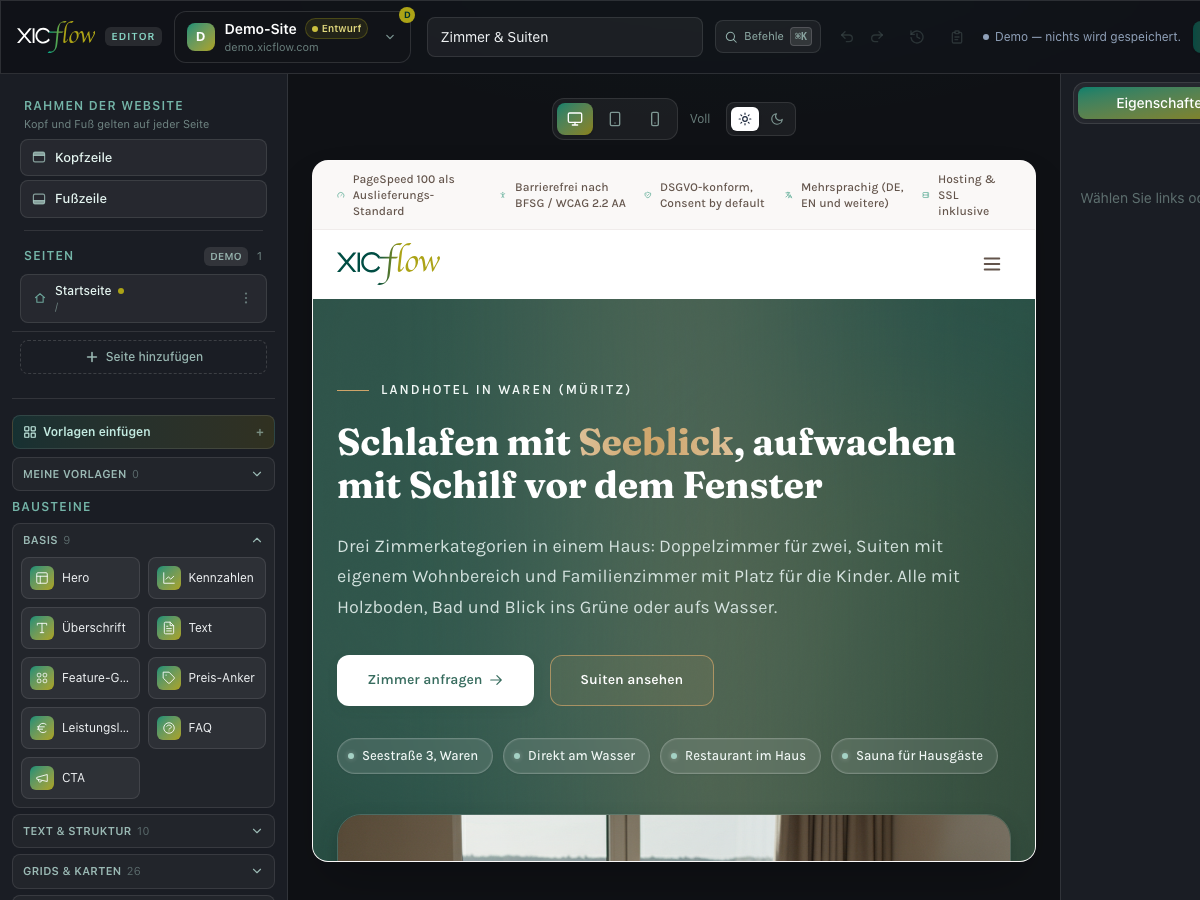Click the Kopfzeile header icon
The width and height of the screenshot is (1200, 900).
[39, 158]
